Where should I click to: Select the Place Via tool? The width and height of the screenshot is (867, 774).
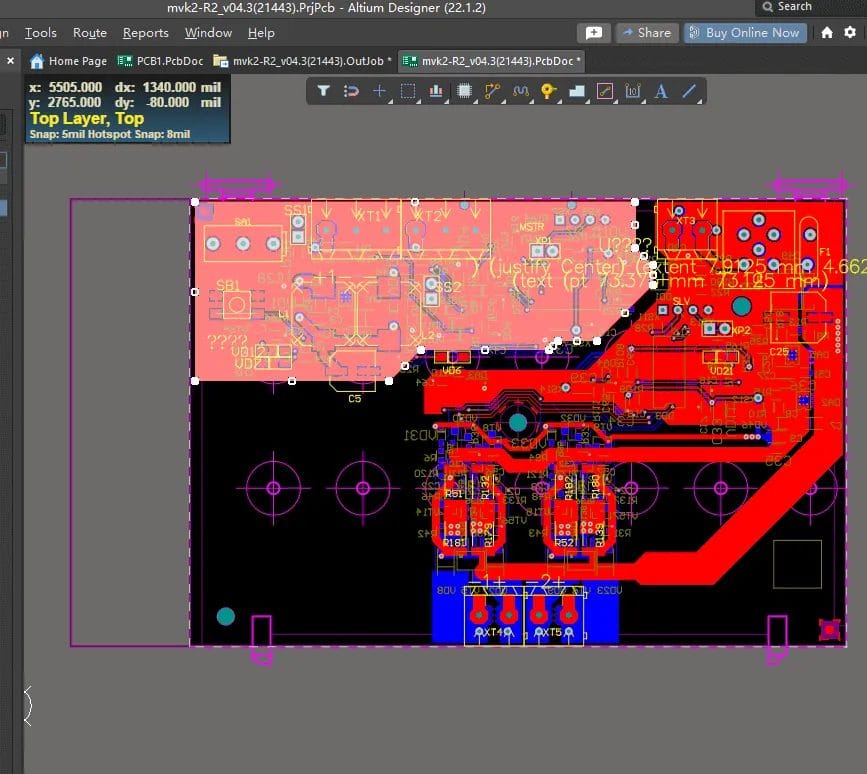point(548,91)
